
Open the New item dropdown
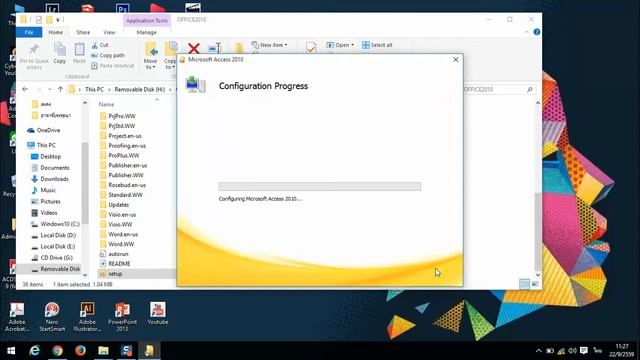[x=269, y=45]
